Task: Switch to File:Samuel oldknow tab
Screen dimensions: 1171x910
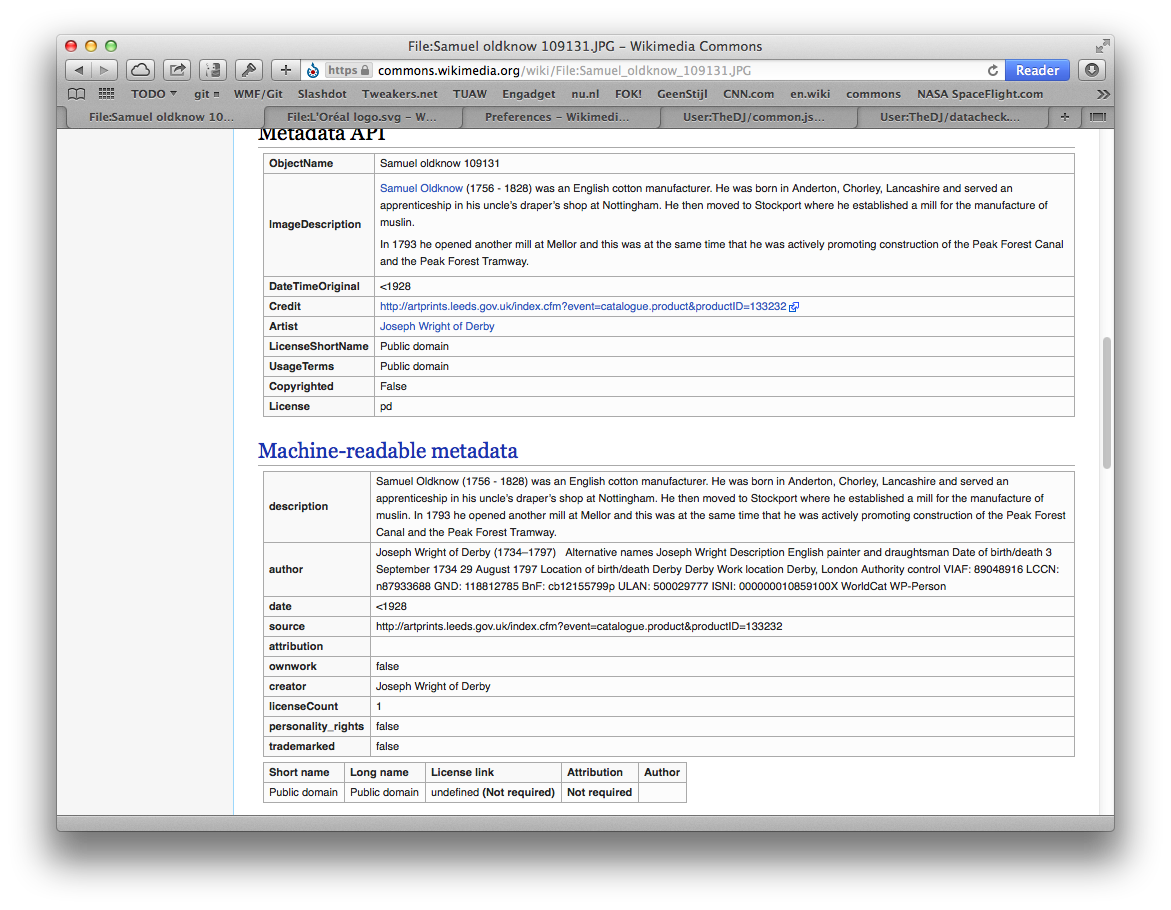Action: [161, 116]
